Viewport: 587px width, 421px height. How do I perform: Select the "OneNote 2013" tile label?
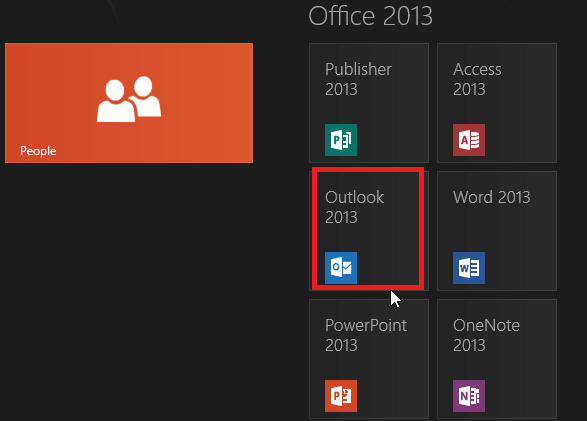click(x=486, y=335)
